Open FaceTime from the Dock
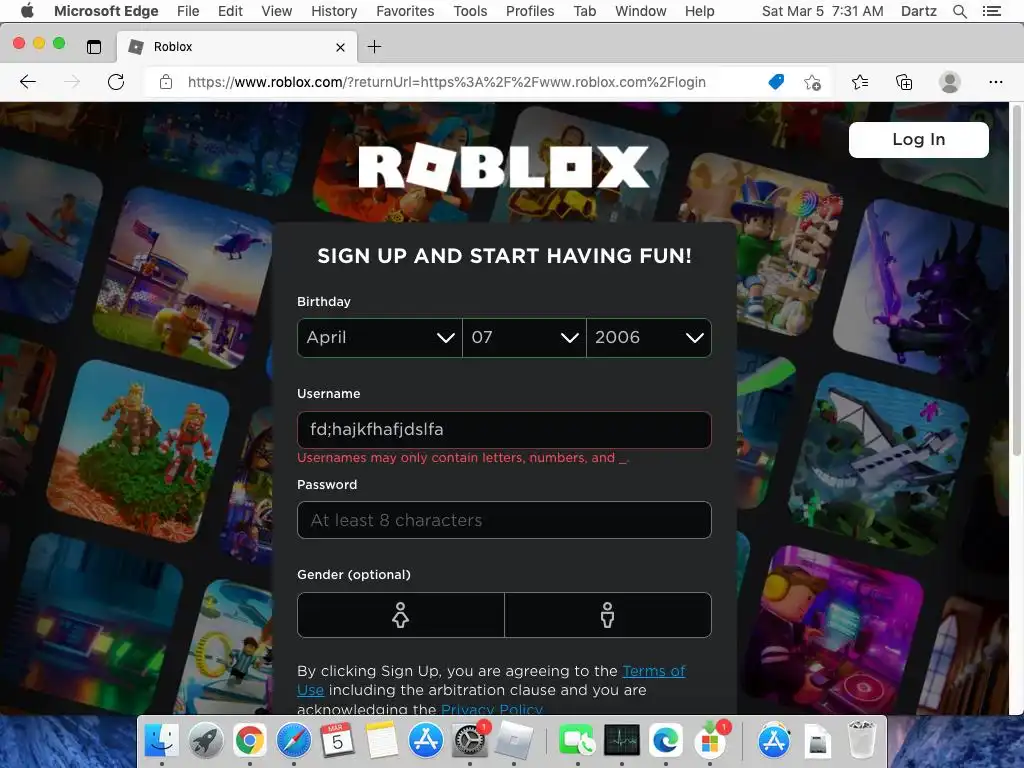 [577, 741]
